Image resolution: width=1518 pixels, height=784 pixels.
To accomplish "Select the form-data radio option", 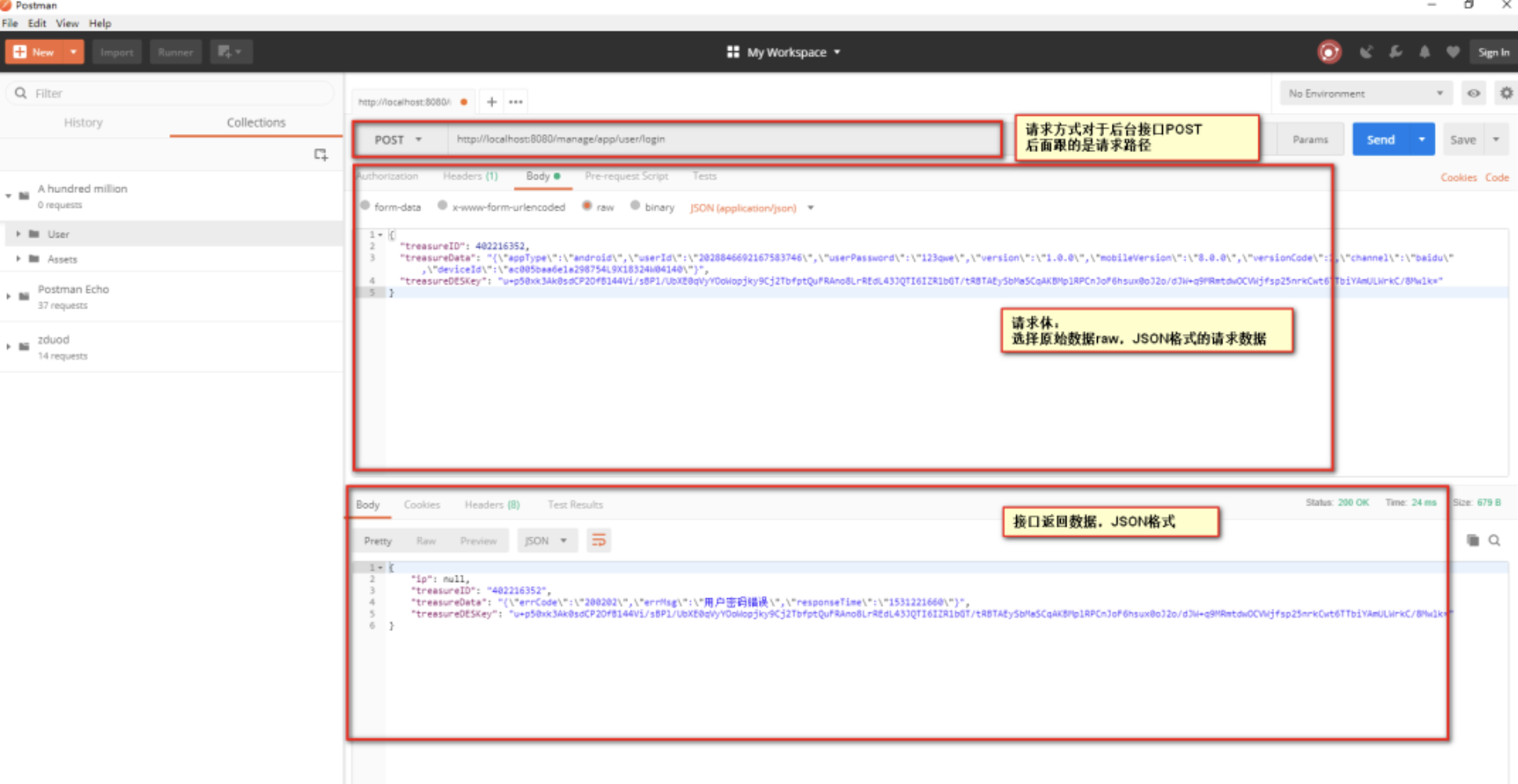I will coord(365,205).
